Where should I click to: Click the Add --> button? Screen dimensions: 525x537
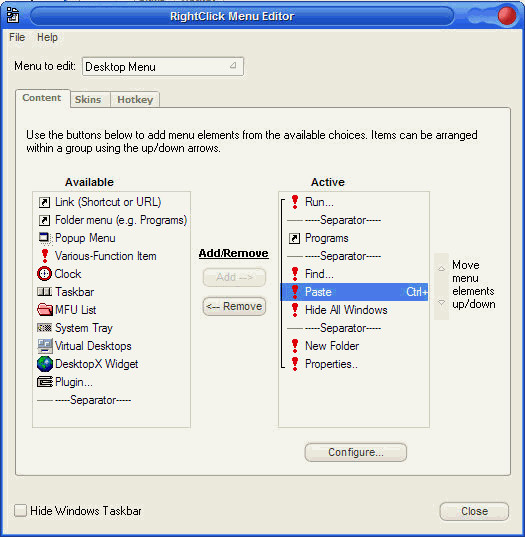coord(234,277)
